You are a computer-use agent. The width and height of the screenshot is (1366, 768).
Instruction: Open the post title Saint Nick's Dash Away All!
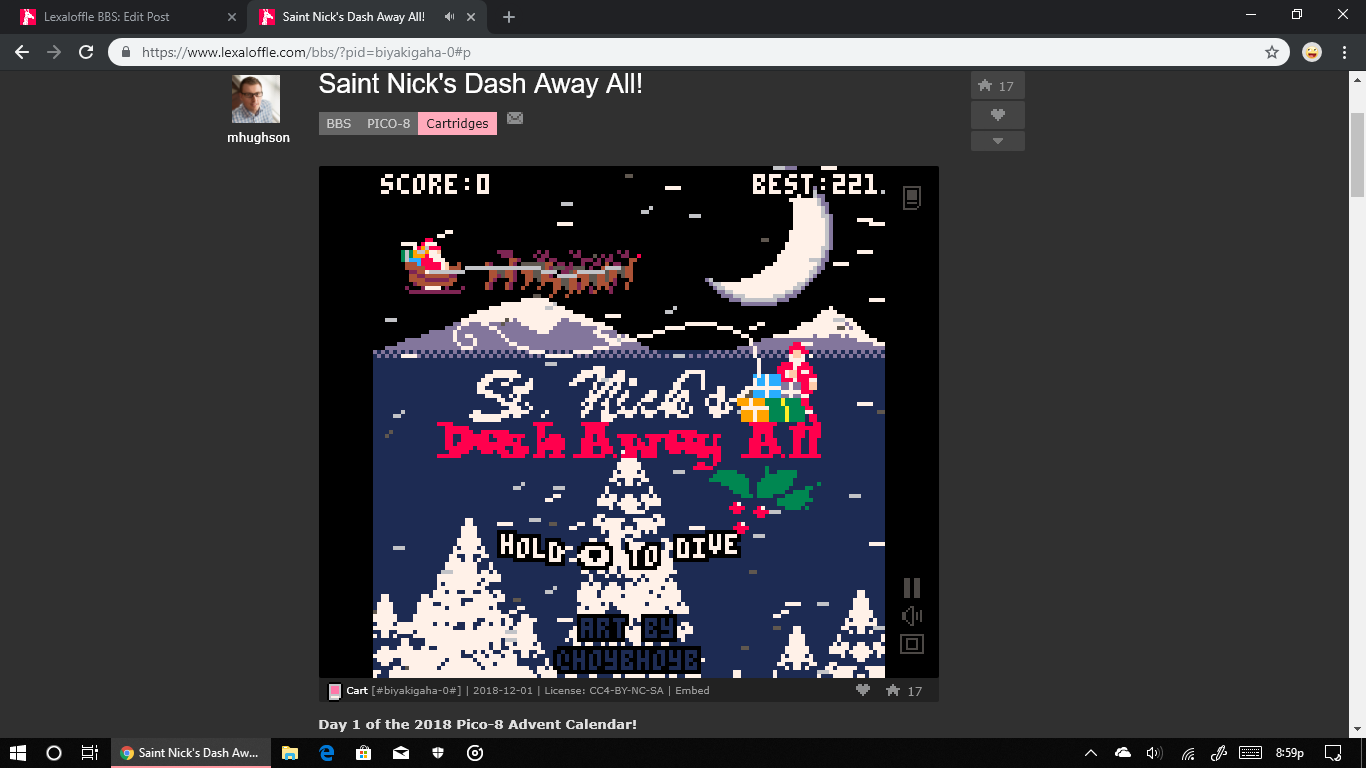coord(480,84)
